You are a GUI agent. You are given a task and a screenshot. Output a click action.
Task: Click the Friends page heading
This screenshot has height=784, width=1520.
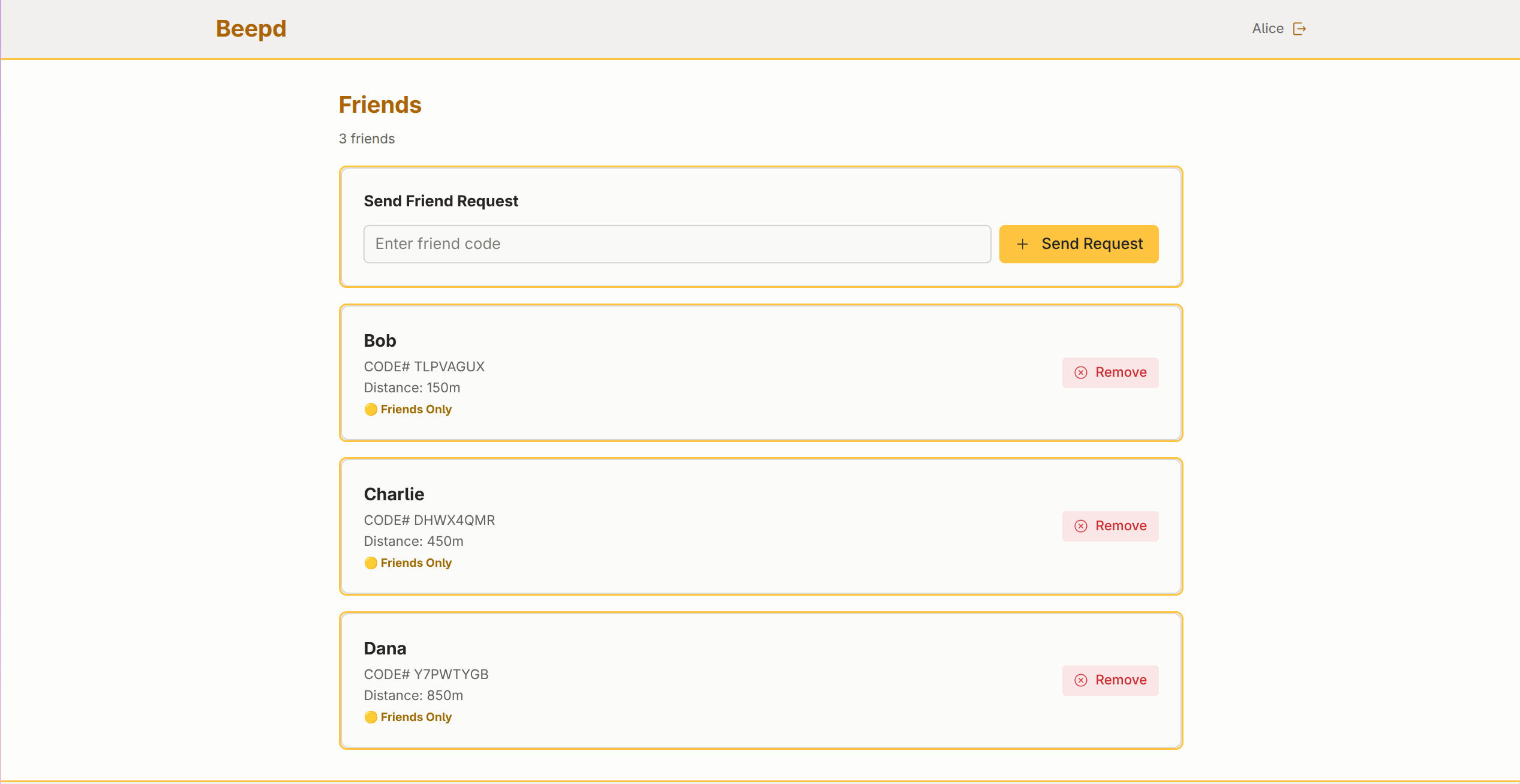click(380, 105)
